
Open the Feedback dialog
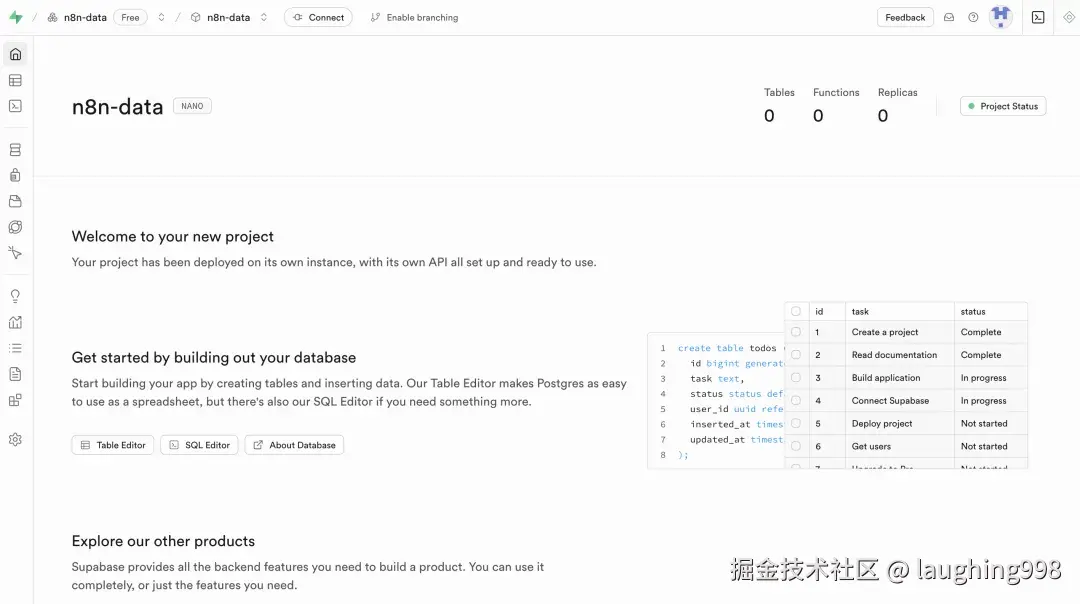tap(904, 17)
